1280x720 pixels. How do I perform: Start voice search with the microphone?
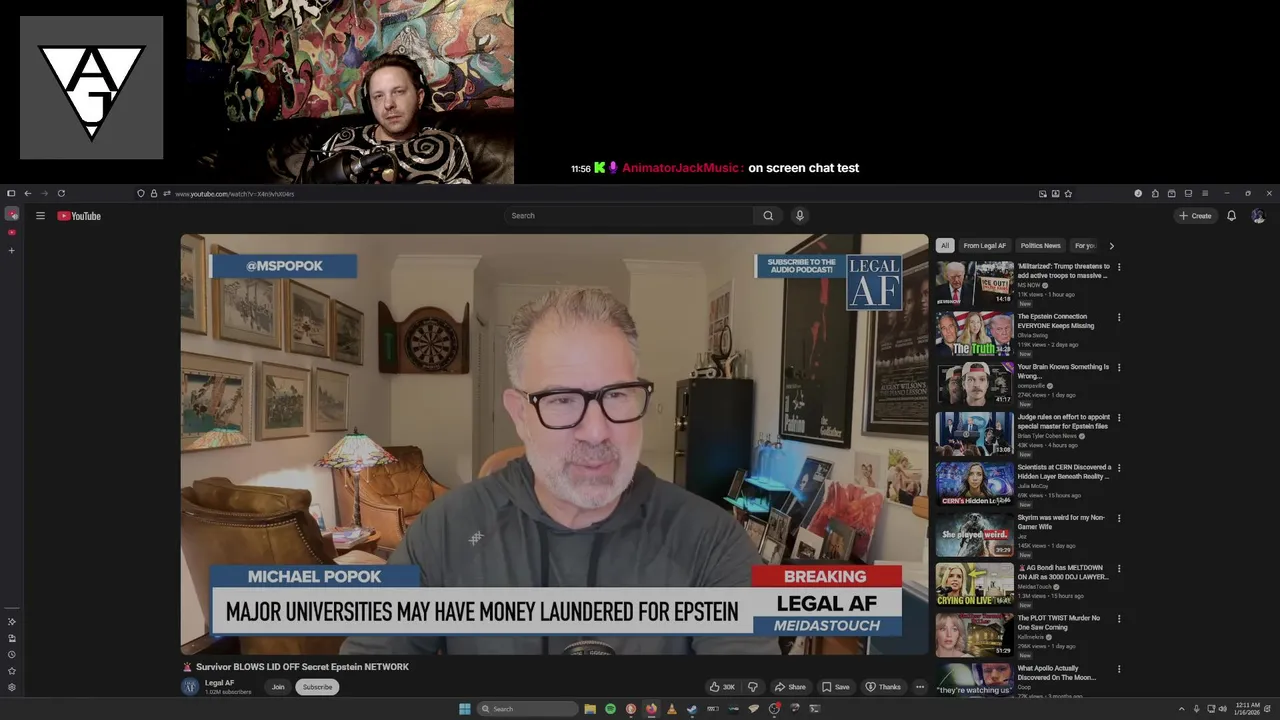(x=799, y=216)
